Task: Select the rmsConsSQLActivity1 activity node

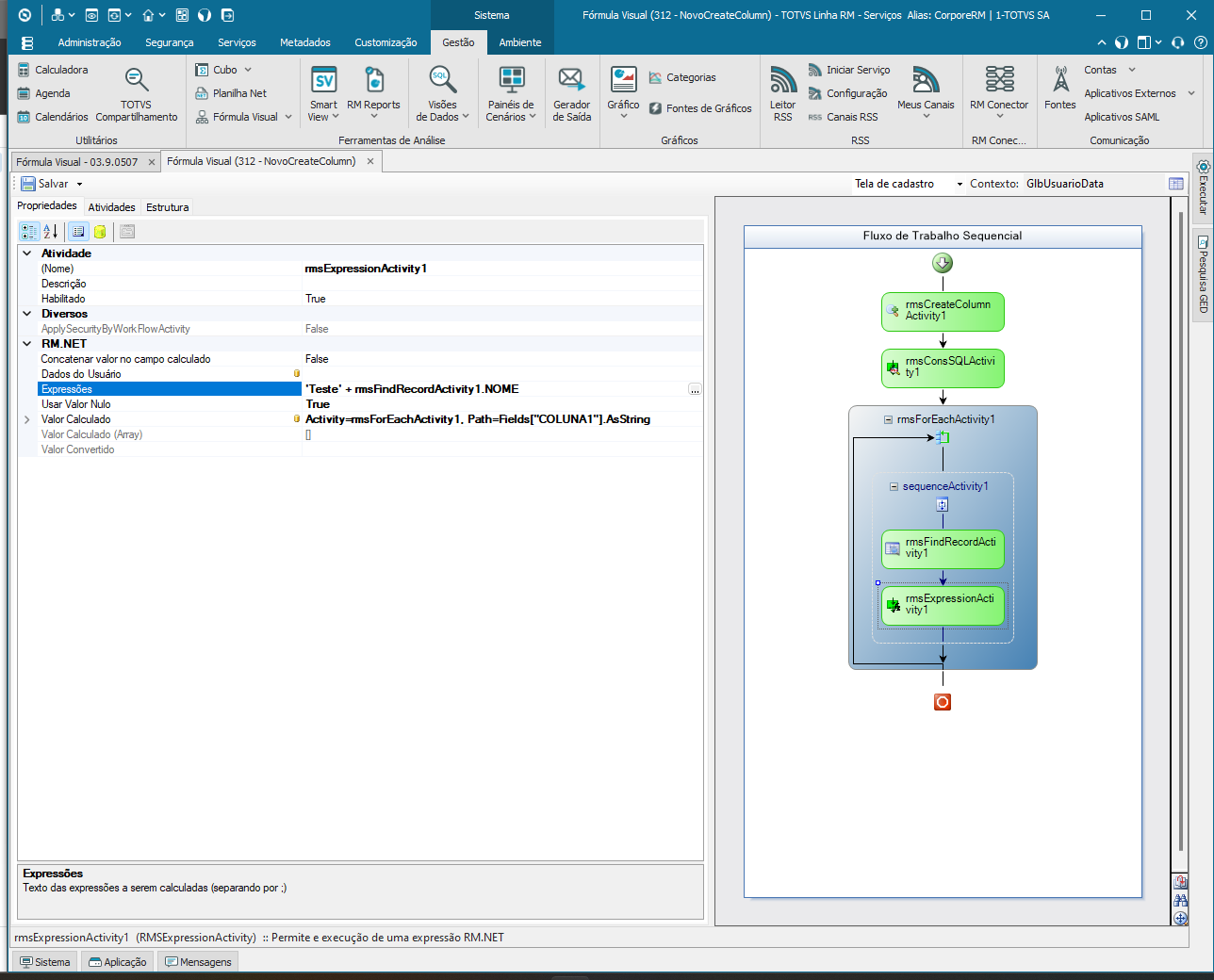Action: (x=943, y=367)
